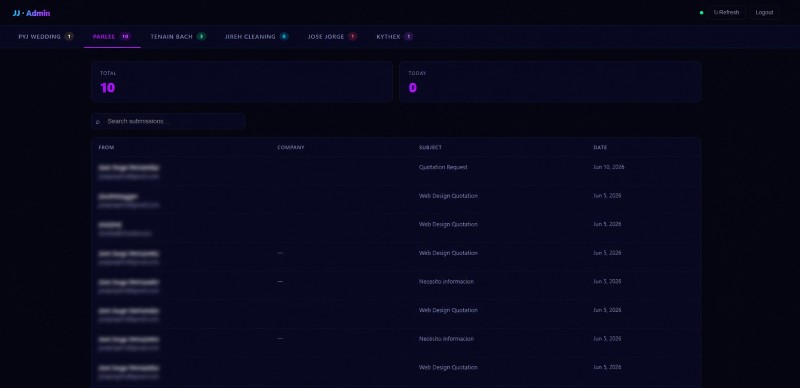
Task: Focus the Search submissions field
Action: (168, 122)
